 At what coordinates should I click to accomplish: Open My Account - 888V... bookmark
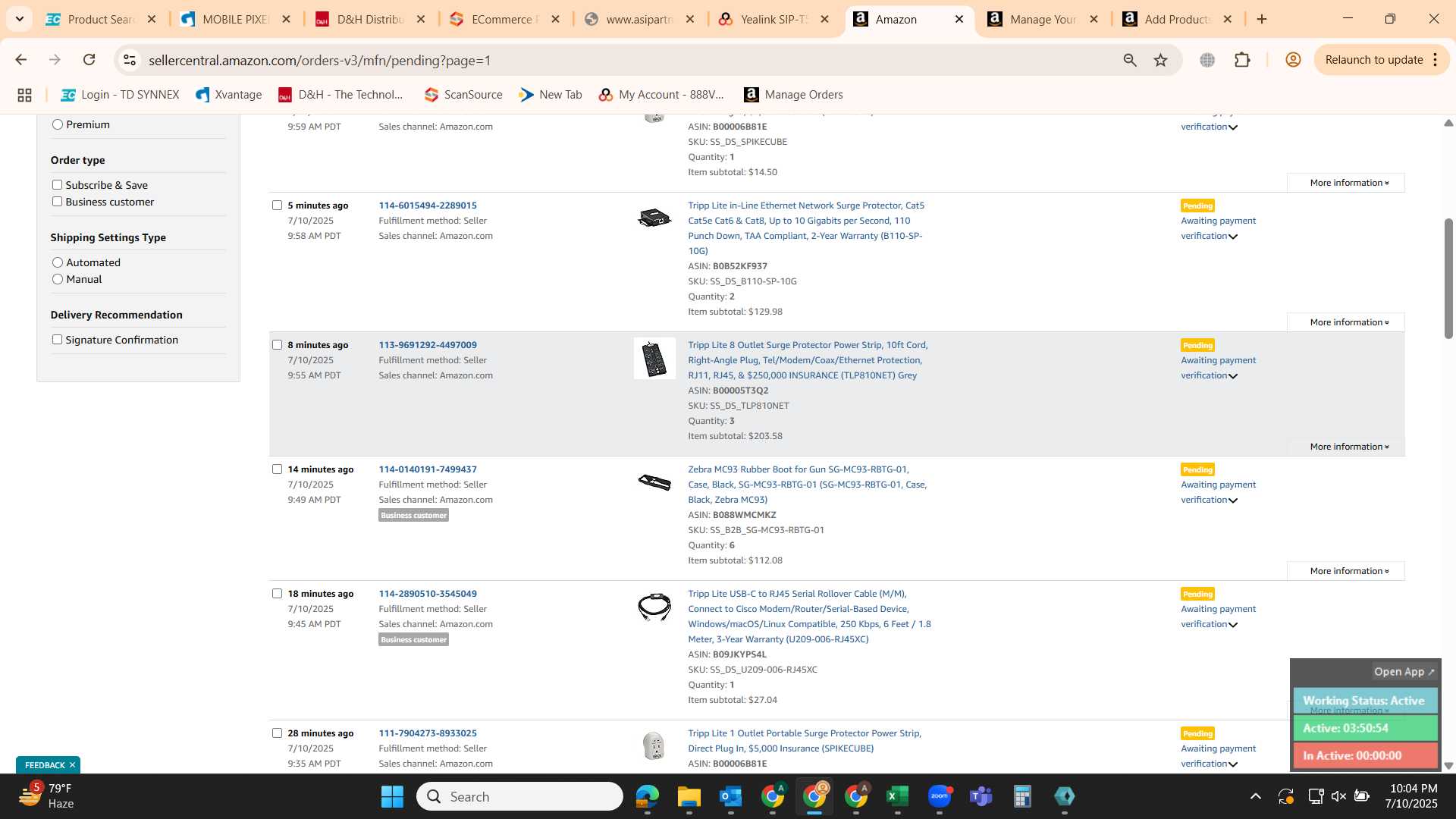[661, 95]
